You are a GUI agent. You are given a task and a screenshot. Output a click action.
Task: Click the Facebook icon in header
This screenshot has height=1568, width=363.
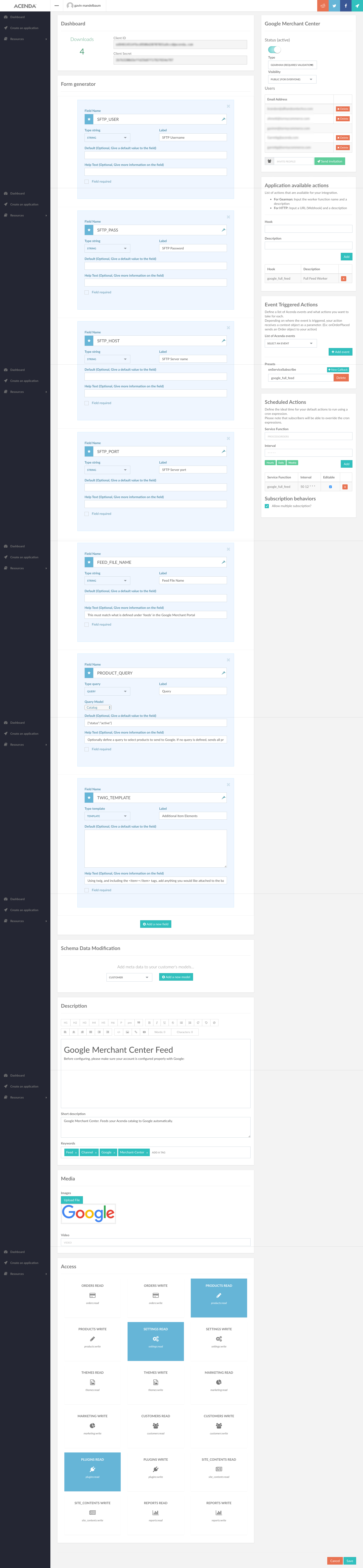[x=346, y=5]
